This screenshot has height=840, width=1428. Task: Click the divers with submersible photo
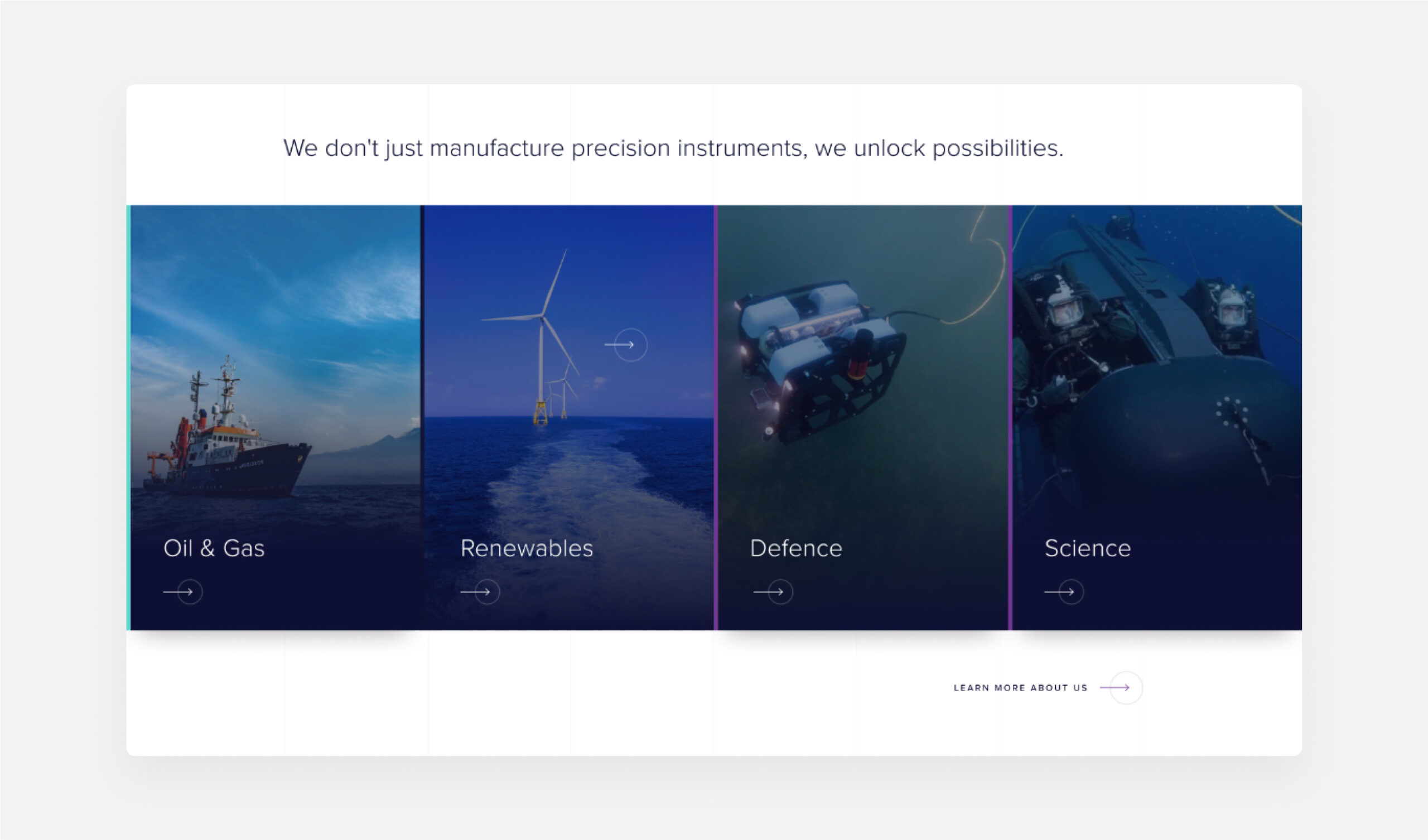coord(1157,418)
